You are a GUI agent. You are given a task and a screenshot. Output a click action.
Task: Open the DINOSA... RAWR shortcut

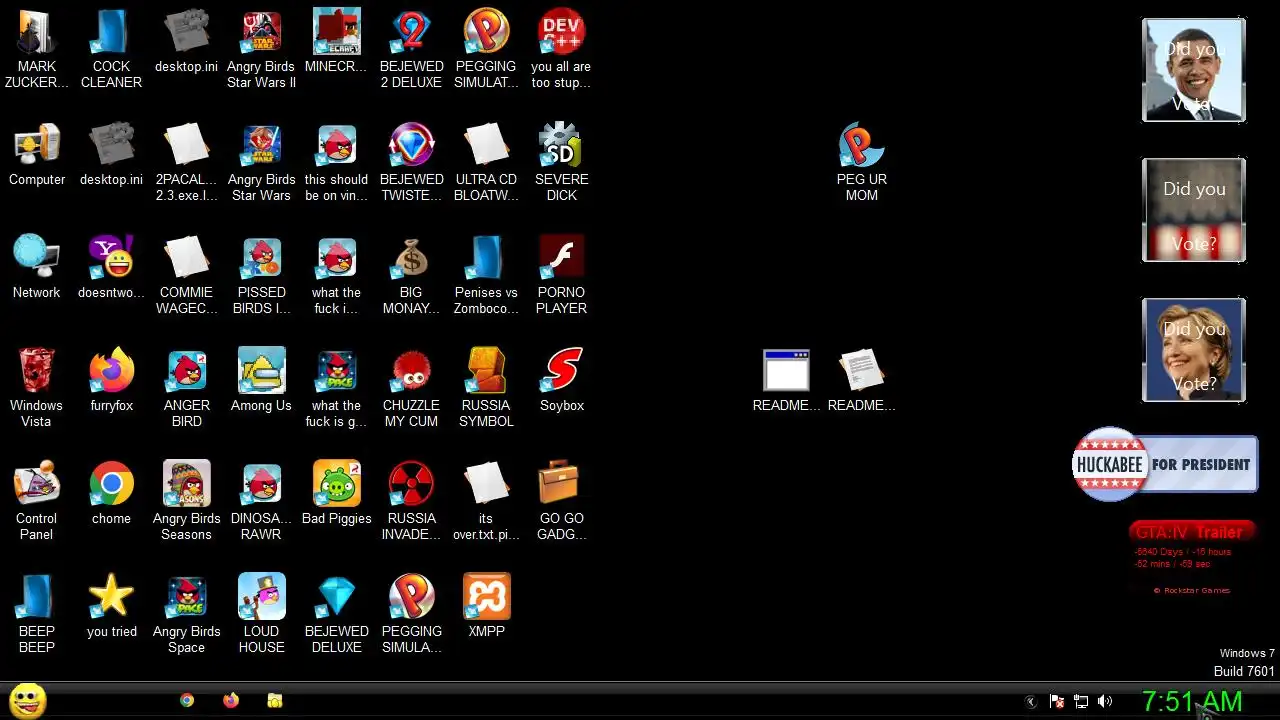coord(262,502)
